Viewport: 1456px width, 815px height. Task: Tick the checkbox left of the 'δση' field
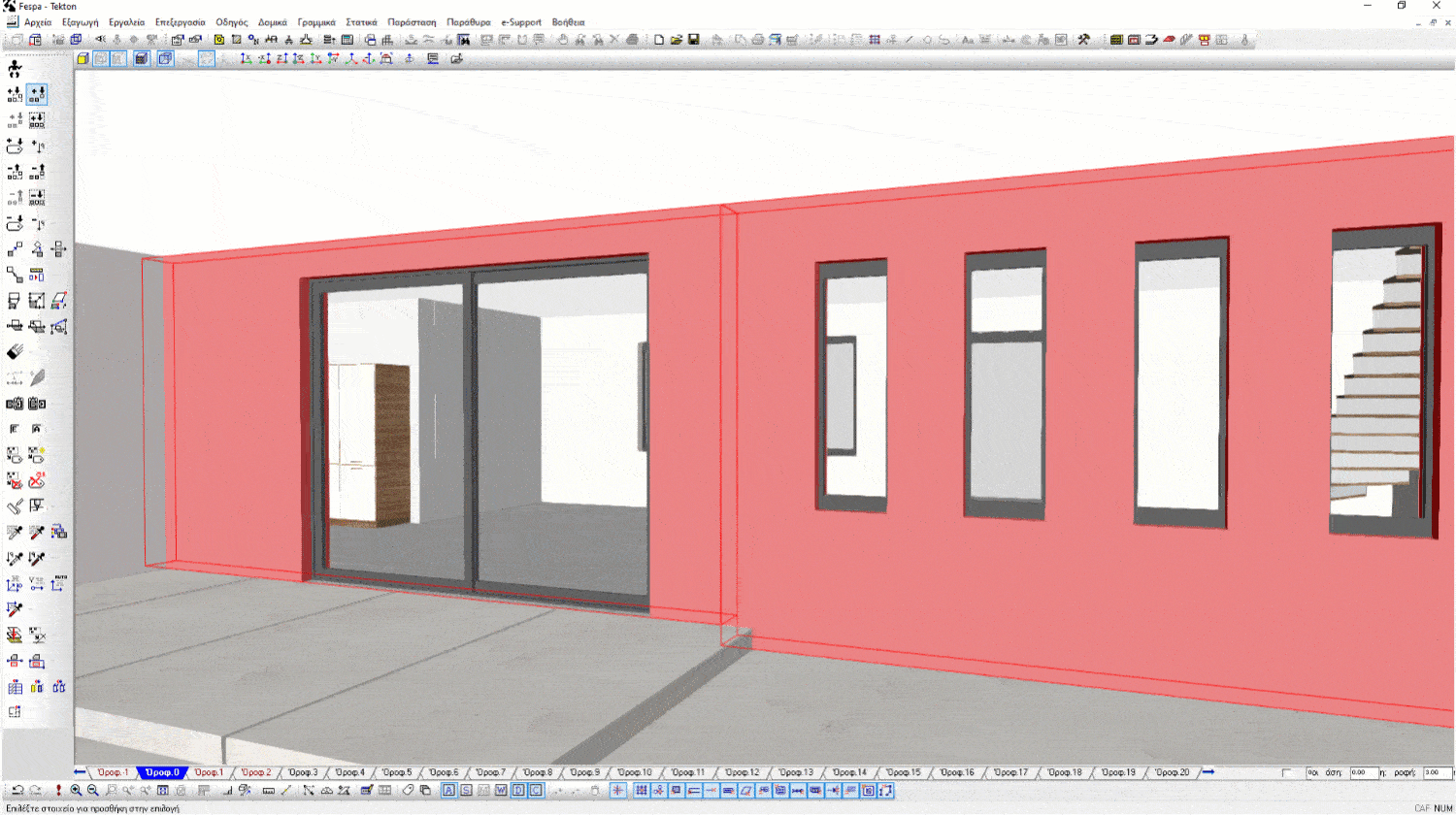coord(1286,773)
